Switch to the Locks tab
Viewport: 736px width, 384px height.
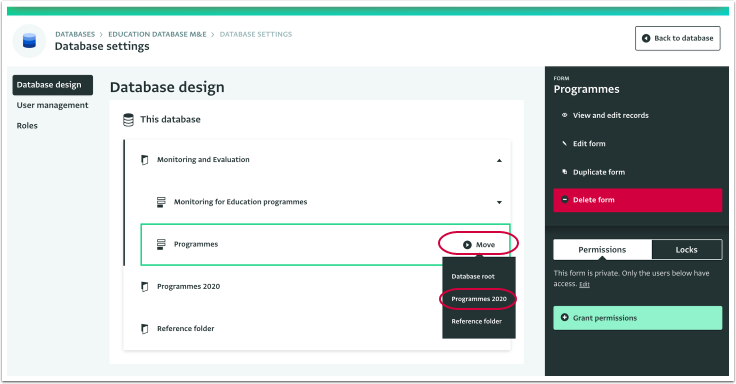click(686, 250)
